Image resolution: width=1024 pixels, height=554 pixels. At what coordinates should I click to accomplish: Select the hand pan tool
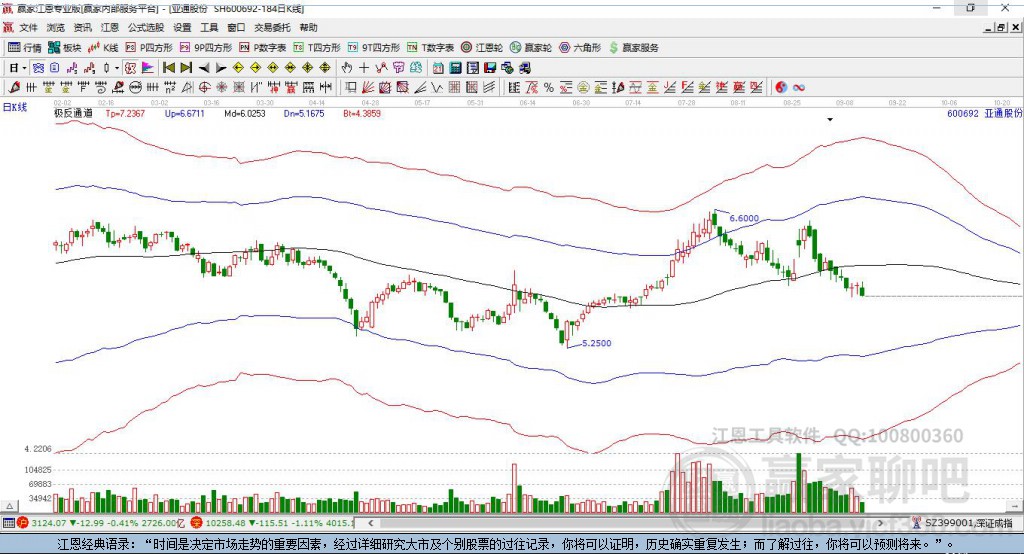pyautogui.click(x=347, y=68)
